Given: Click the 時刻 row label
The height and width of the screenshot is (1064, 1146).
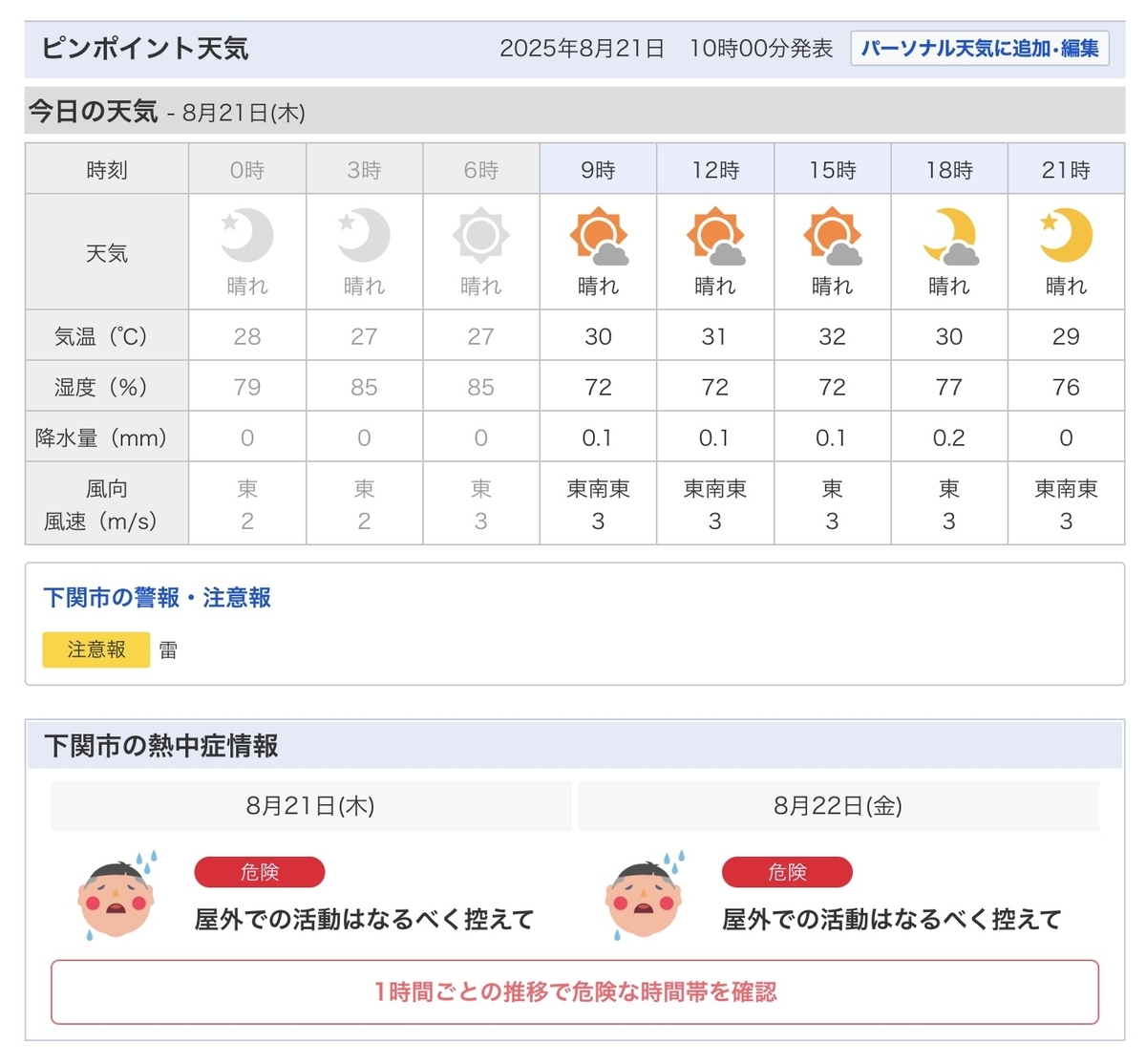Looking at the screenshot, I should coord(107,170).
